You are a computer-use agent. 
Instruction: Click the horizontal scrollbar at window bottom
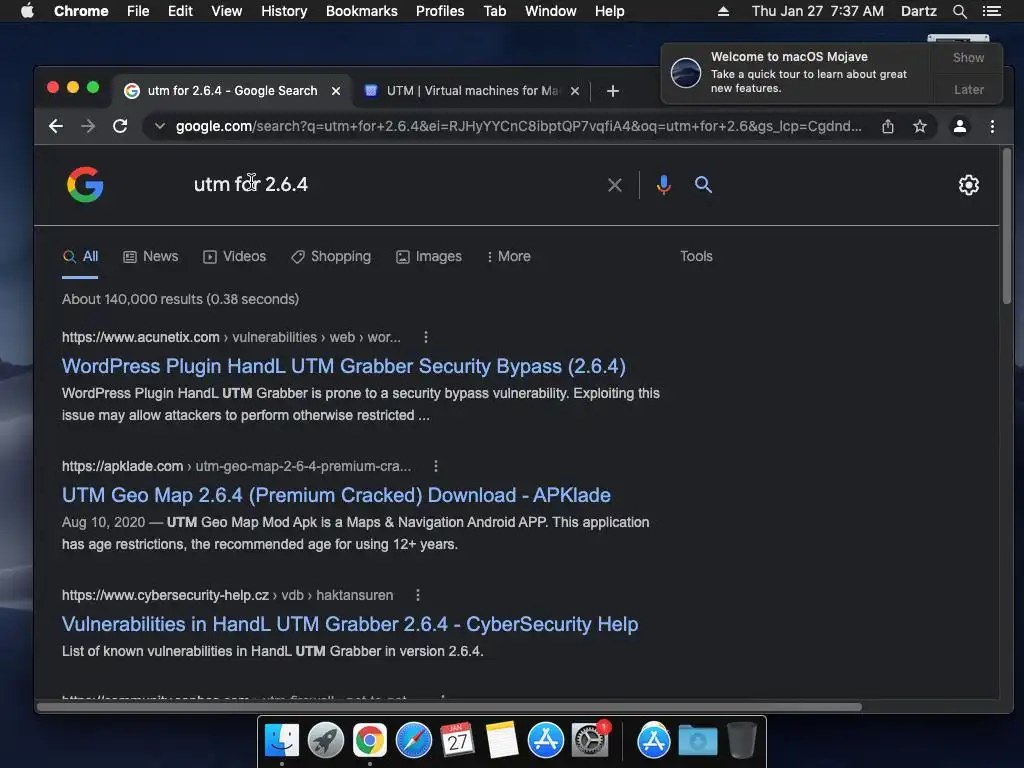(449, 707)
